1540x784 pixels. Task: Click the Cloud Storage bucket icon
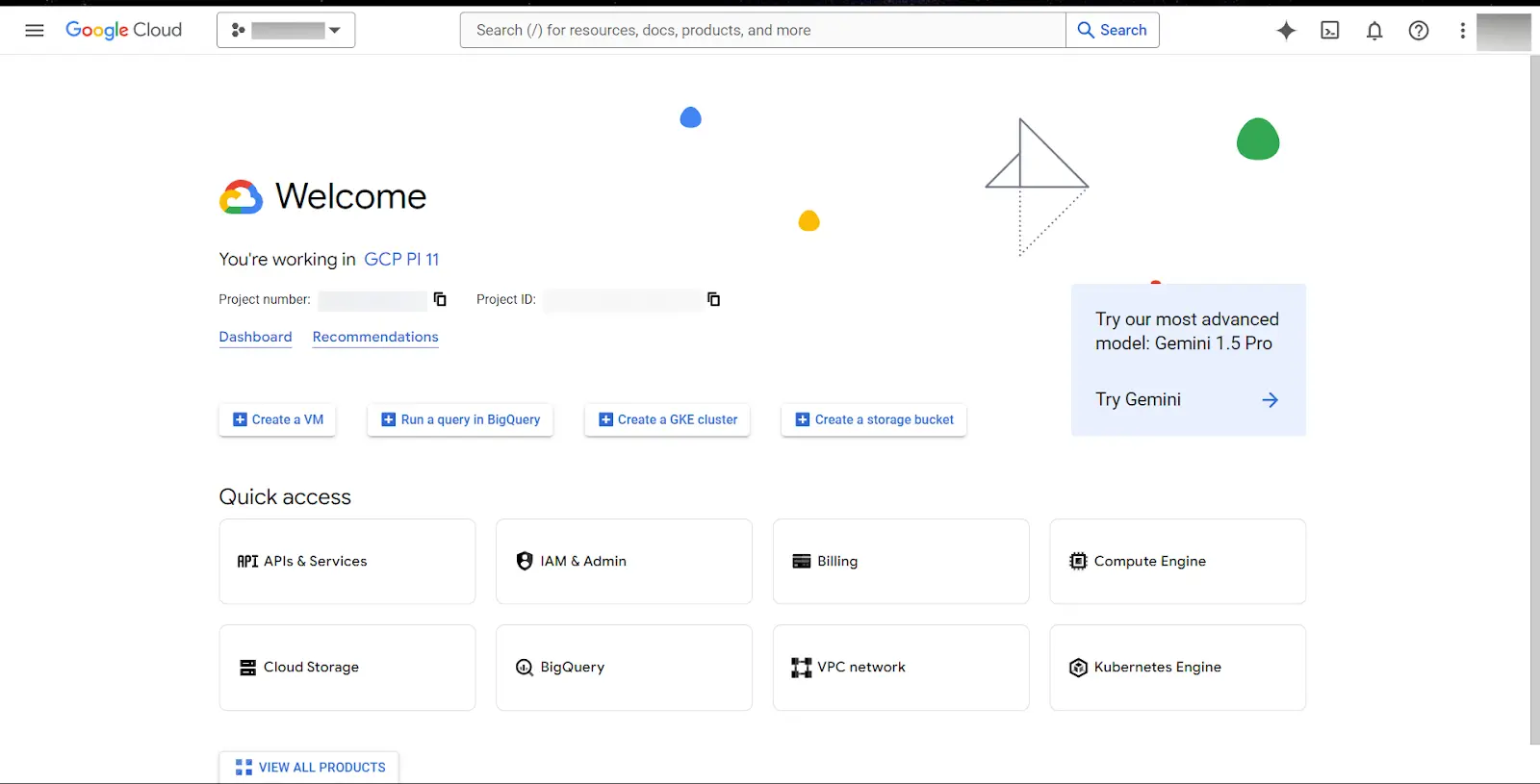(x=247, y=668)
